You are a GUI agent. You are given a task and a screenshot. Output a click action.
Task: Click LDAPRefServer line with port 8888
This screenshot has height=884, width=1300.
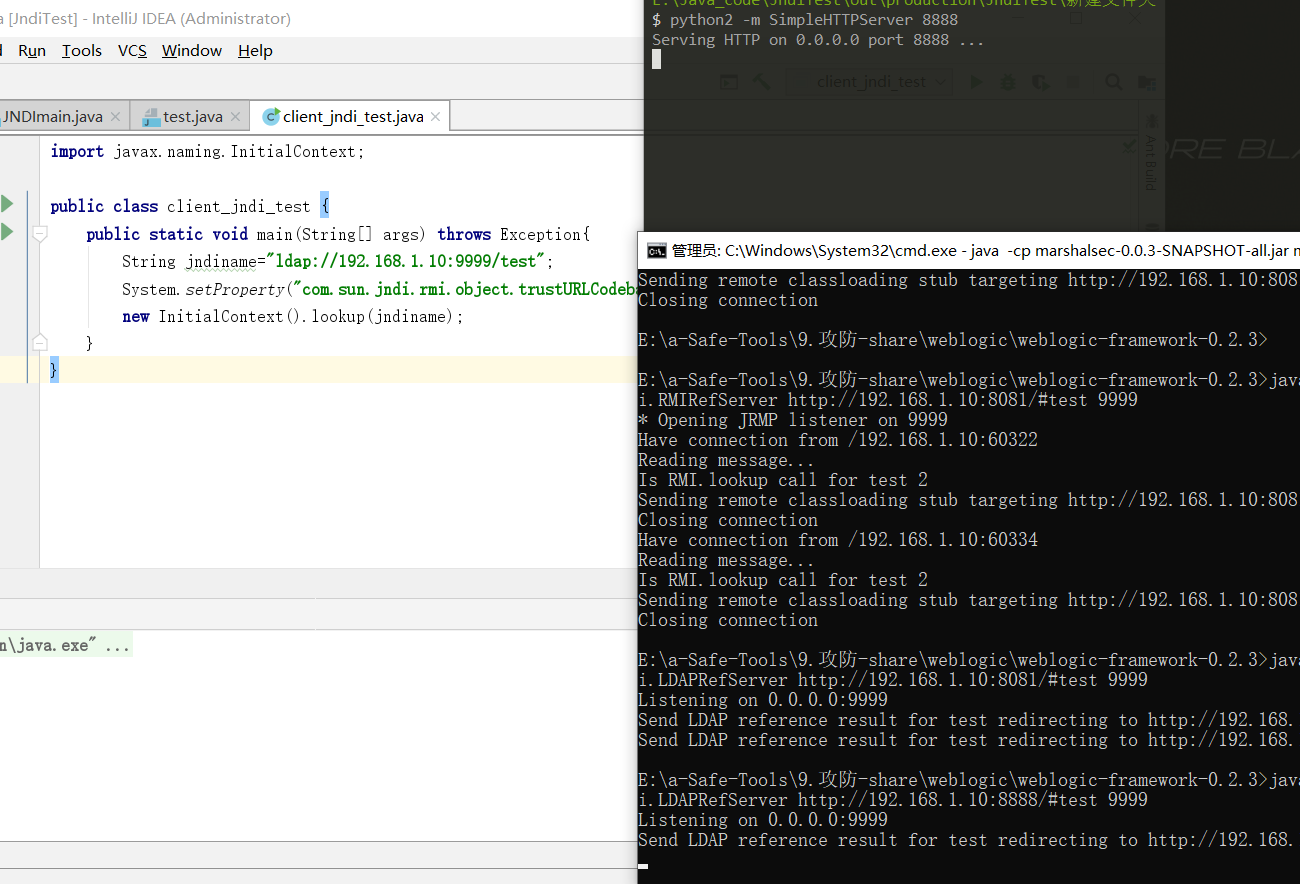point(893,800)
